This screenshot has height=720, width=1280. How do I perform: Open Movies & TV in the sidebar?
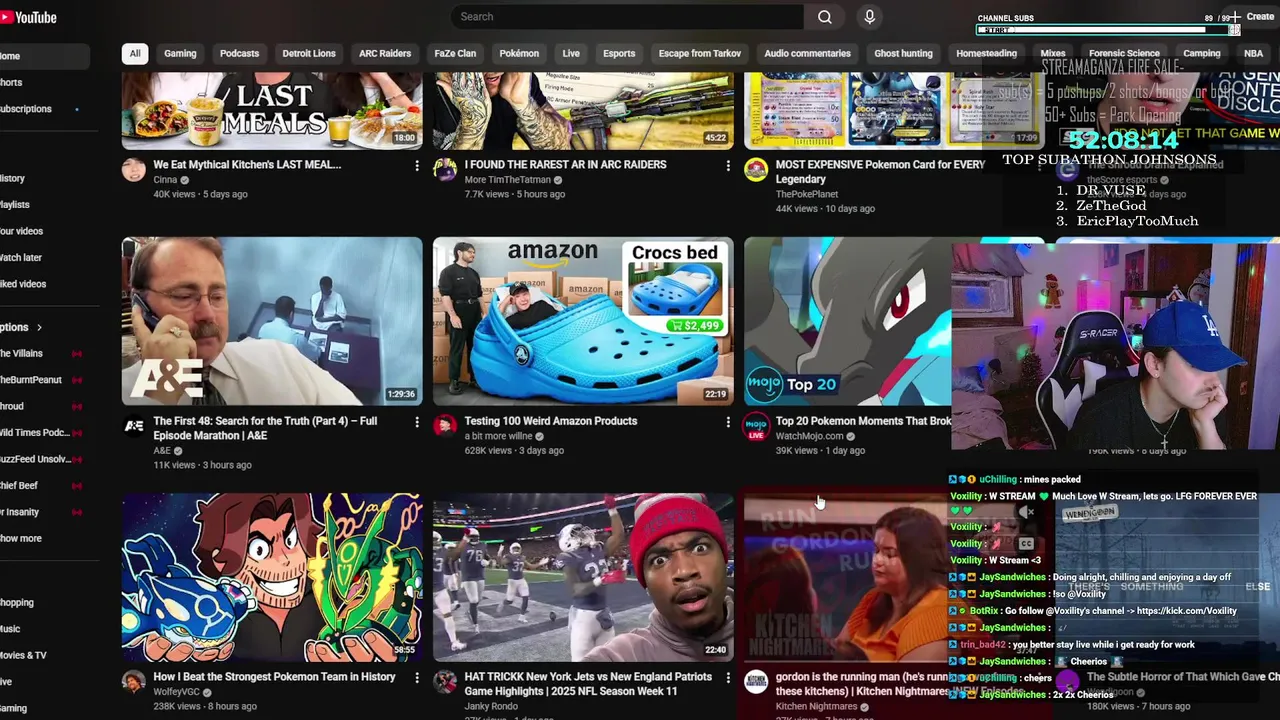click(23, 656)
